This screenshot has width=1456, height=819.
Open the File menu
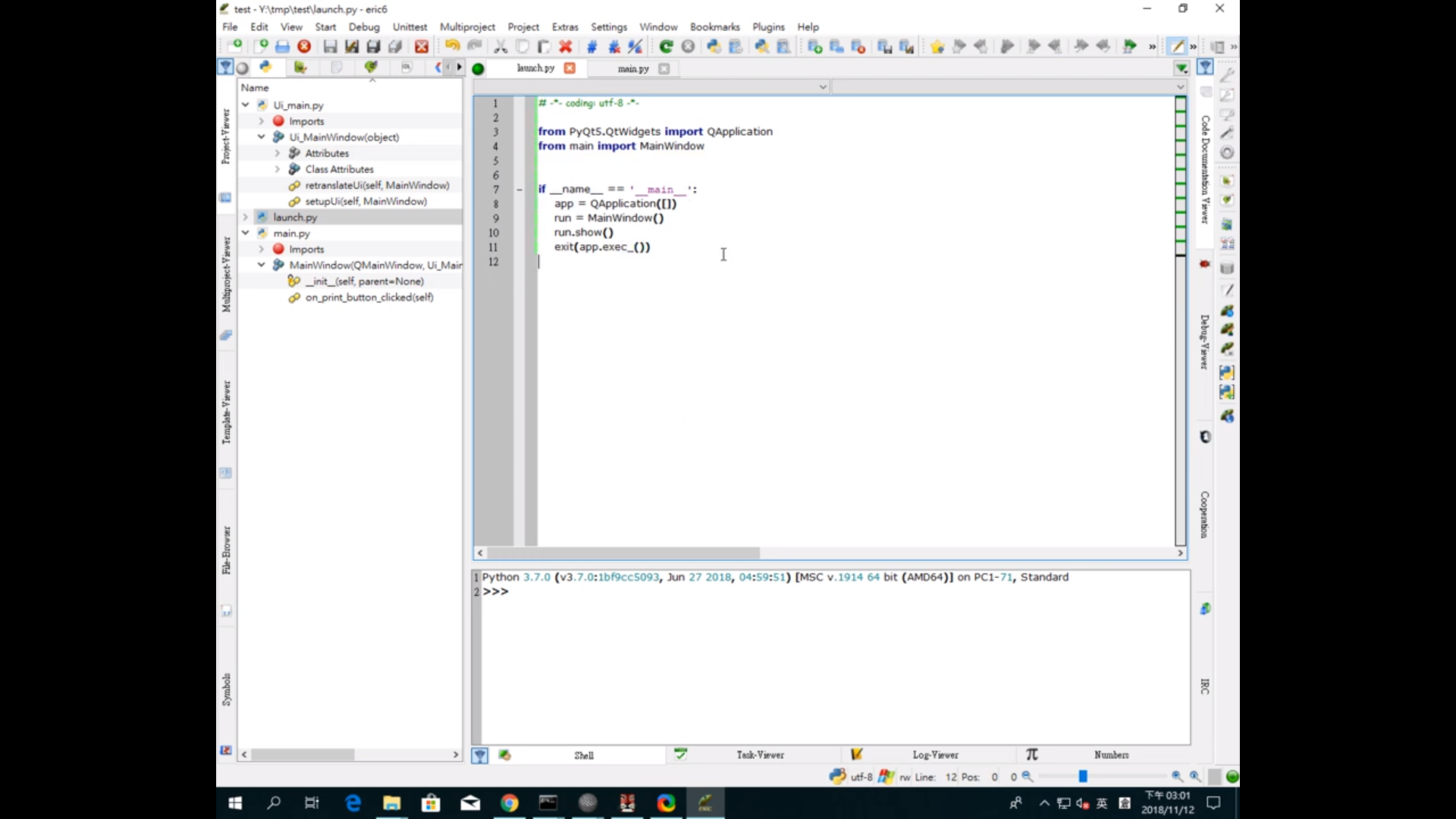(230, 27)
